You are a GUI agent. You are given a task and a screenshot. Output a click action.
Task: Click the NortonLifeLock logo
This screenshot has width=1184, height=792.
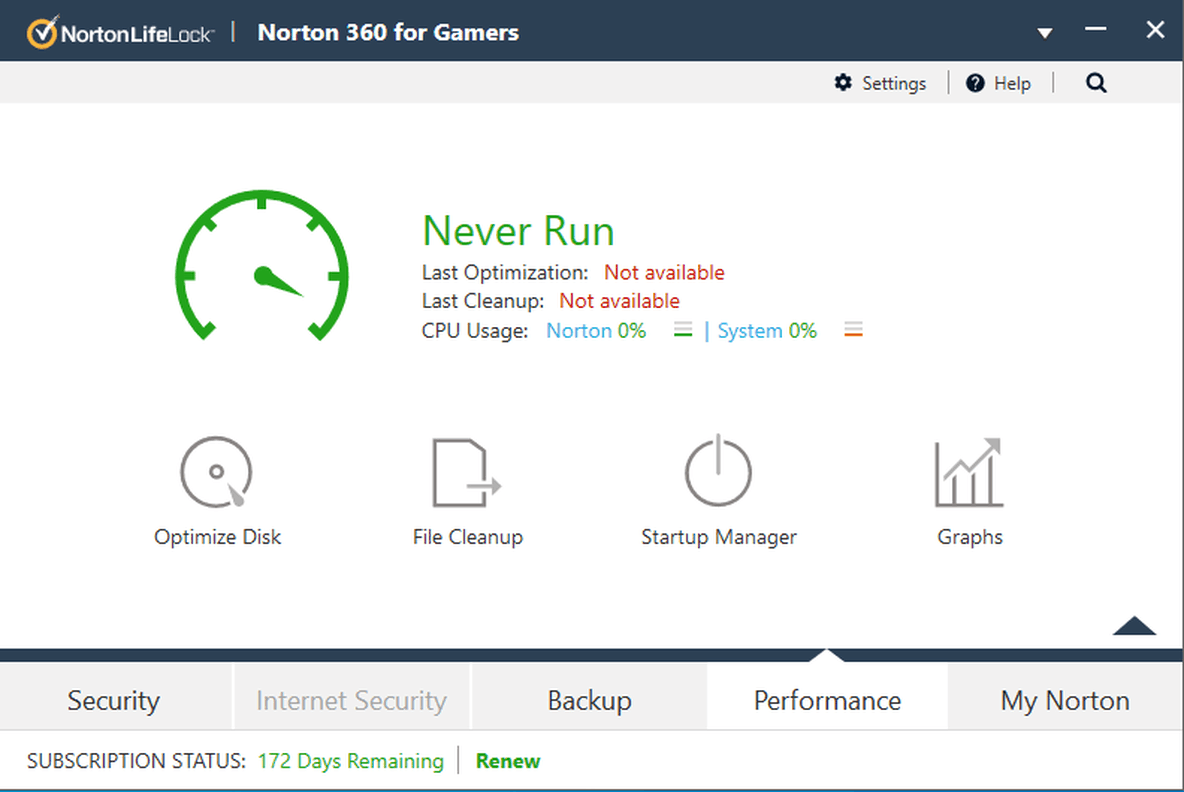pos(121,32)
